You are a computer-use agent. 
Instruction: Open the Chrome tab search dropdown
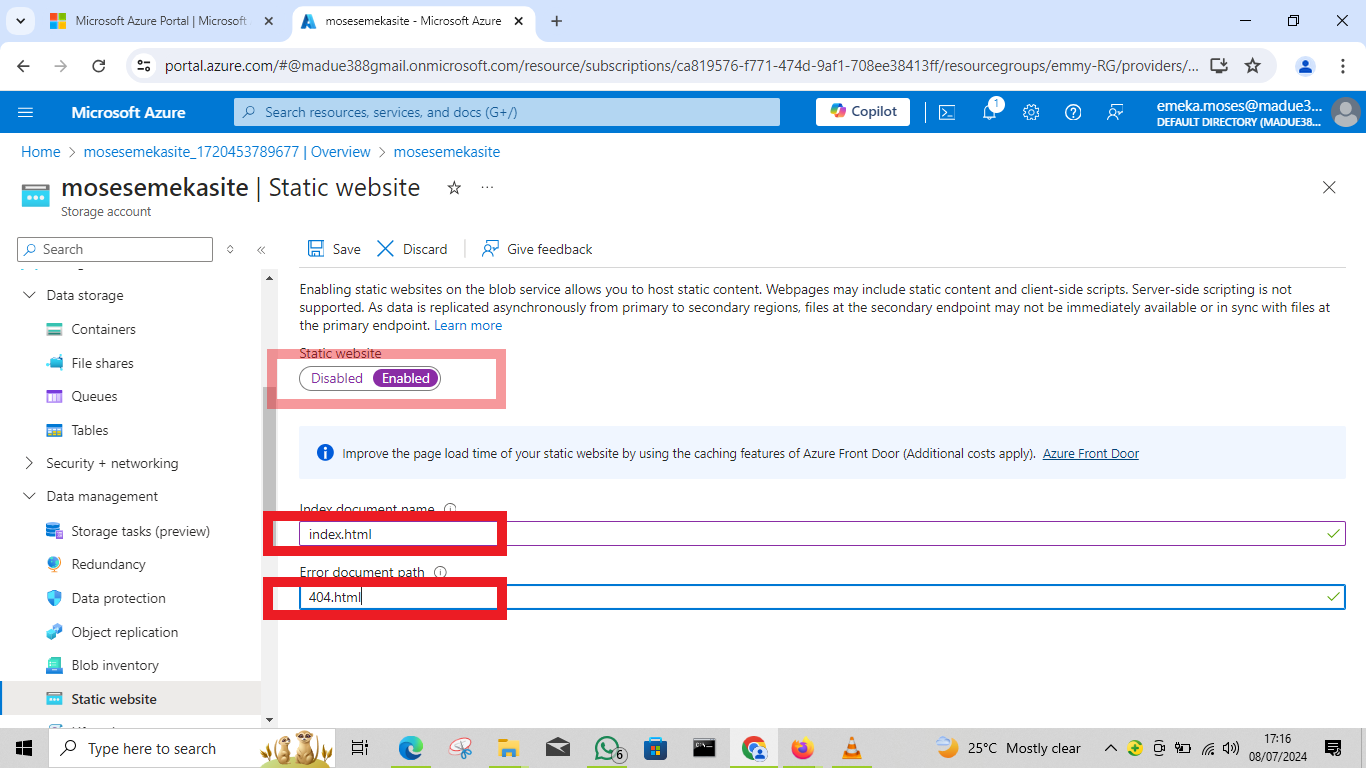click(20, 21)
